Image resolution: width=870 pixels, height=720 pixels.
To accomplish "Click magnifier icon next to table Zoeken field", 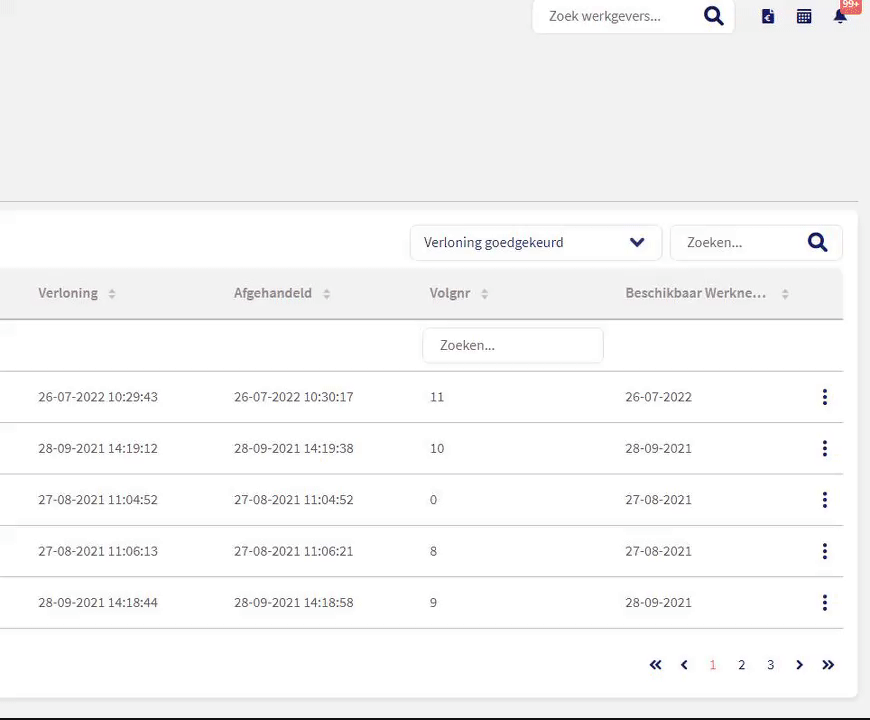I will [x=817, y=242].
